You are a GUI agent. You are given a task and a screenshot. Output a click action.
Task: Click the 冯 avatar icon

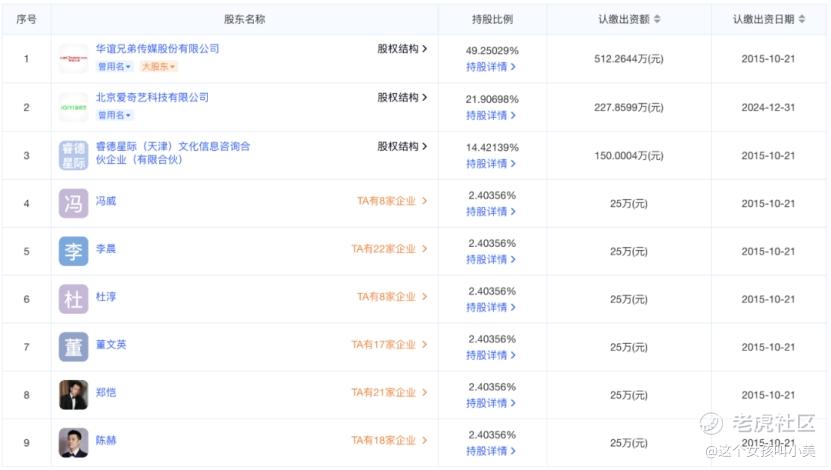73,203
